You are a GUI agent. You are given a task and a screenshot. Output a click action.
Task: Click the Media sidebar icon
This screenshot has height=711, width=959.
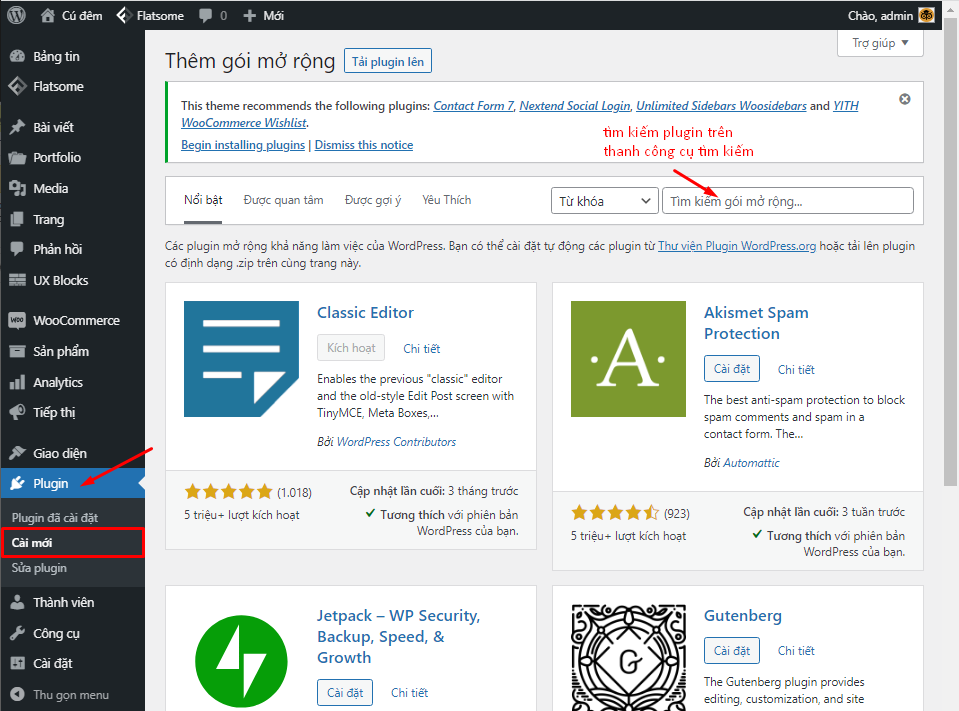[17, 188]
